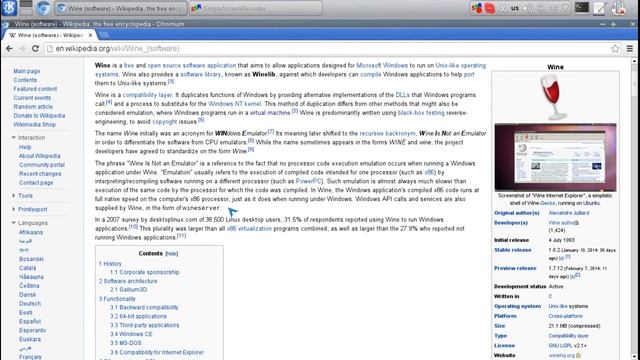The height and width of the screenshot is (360, 640).
Task: Go to Featured content
Action: (35, 89)
